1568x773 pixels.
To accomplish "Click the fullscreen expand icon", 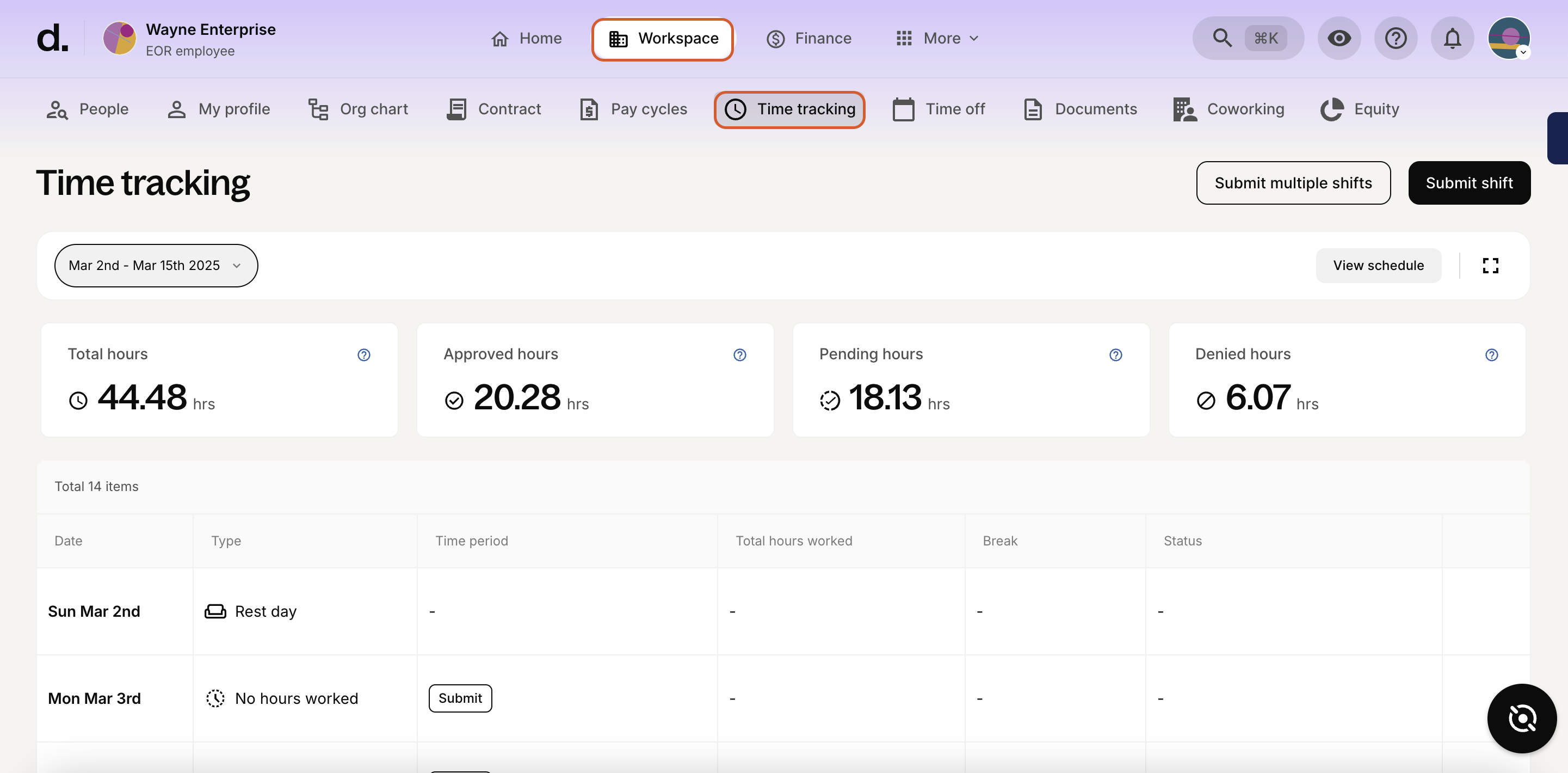I will [1491, 266].
